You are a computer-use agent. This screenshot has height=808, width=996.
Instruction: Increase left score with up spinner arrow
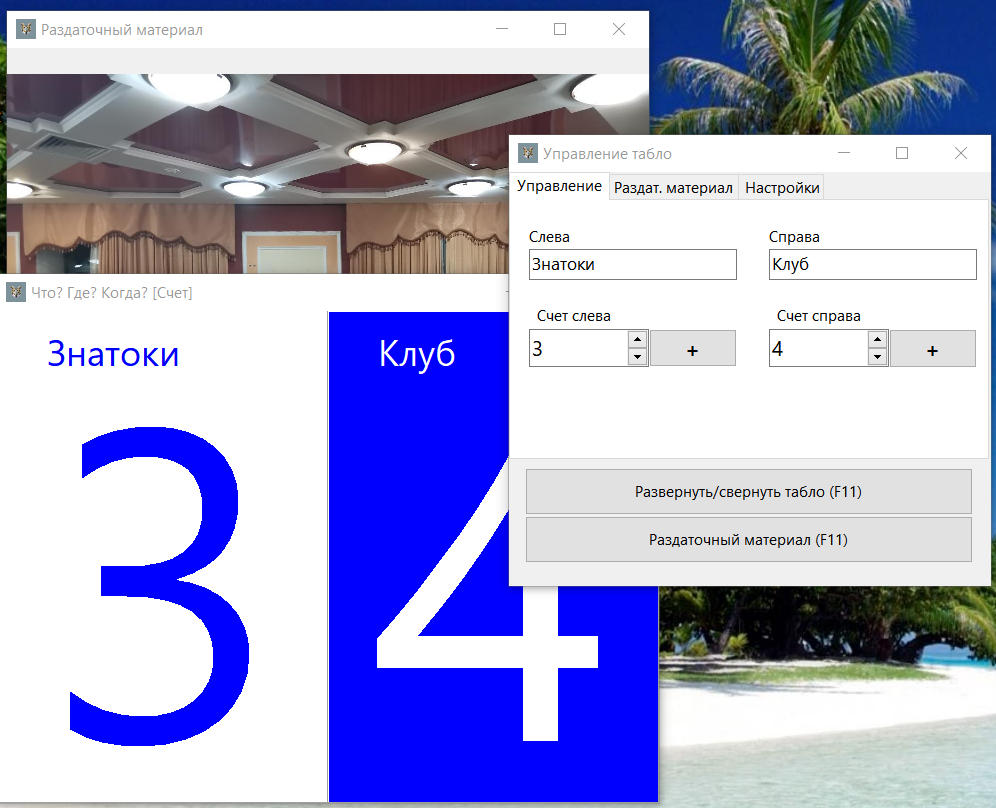pos(637,339)
